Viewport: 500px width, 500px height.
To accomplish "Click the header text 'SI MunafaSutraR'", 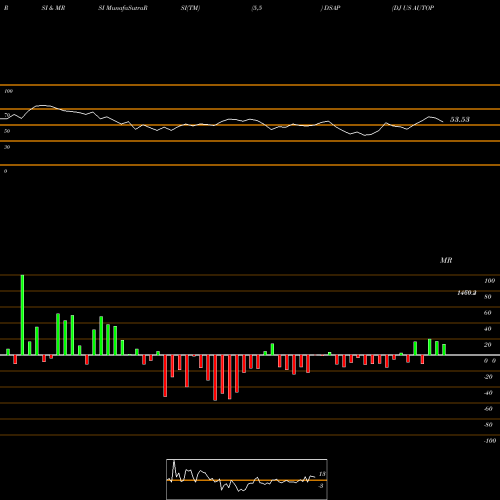I will click(123, 8).
